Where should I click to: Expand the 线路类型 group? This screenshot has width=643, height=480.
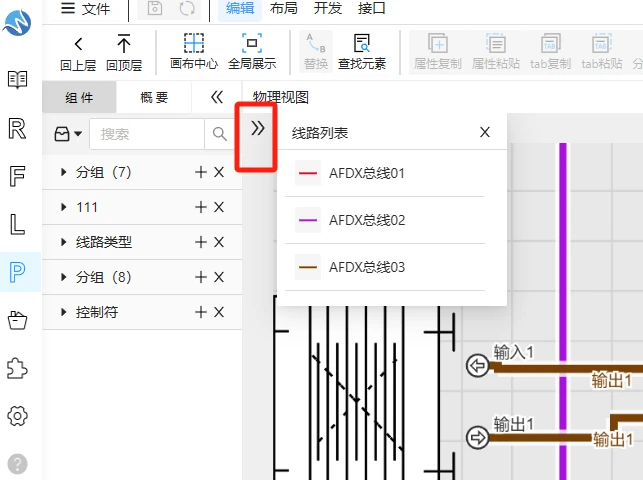click(x=63, y=242)
